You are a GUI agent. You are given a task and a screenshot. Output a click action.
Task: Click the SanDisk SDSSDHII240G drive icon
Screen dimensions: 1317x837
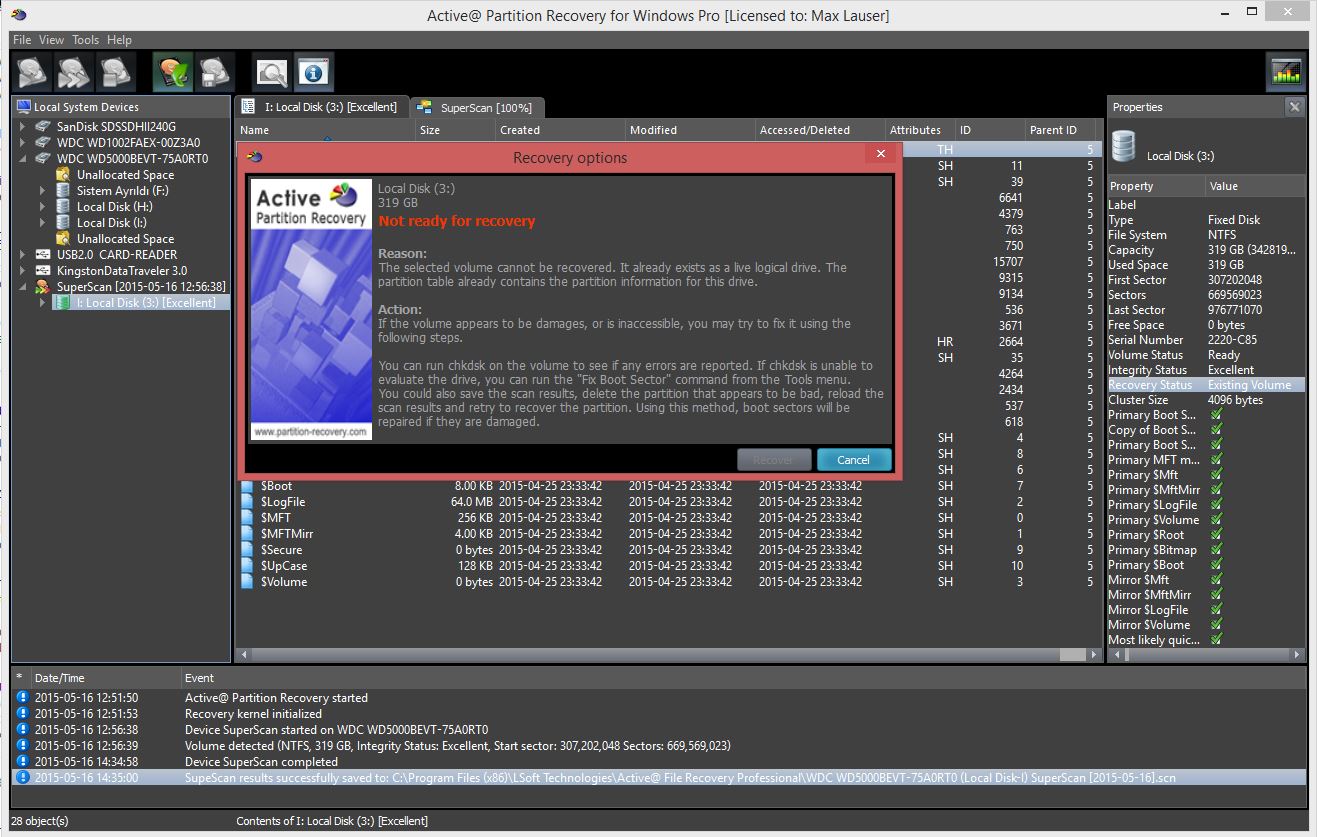[43, 127]
